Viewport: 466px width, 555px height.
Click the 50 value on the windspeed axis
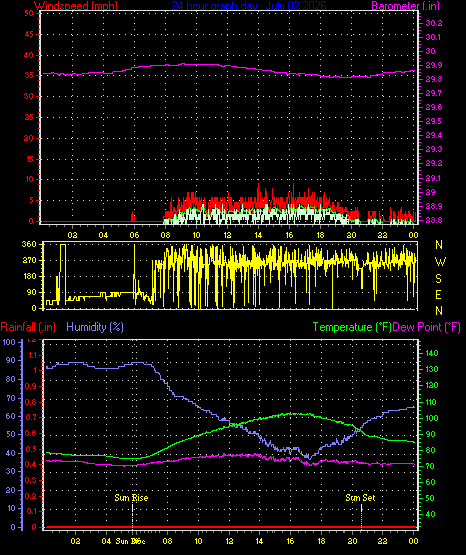coord(29,13)
